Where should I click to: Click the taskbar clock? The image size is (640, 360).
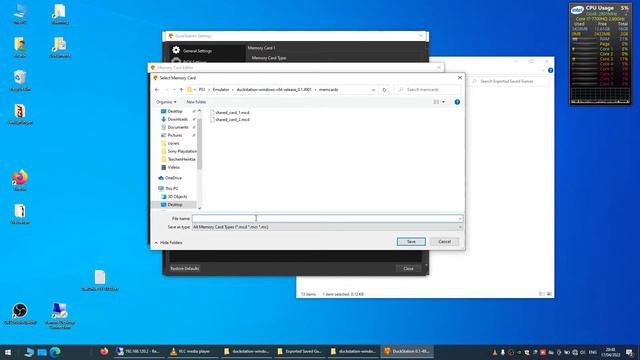[x=611, y=352]
